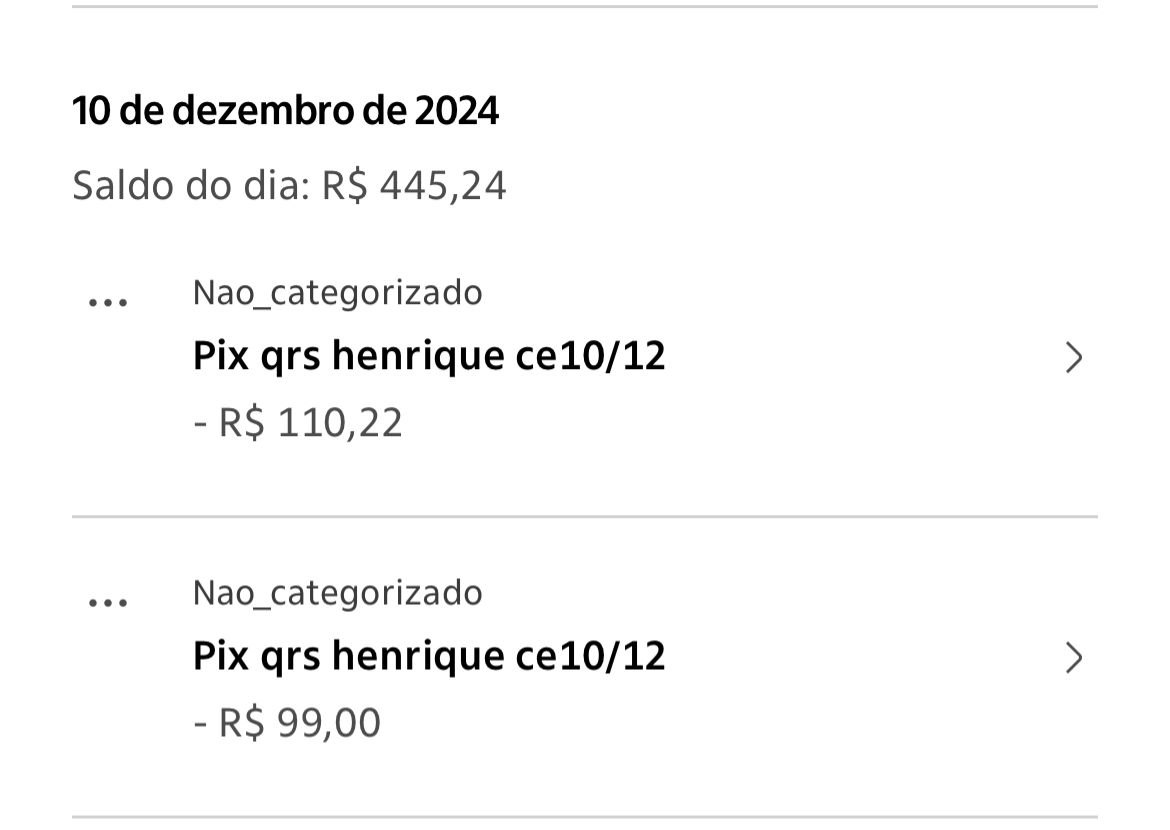Image resolution: width=1170 pixels, height=830 pixels.
Task: Click the three-dots icon beside the R$ 99,00 transaction
Action: click(108, 603)
